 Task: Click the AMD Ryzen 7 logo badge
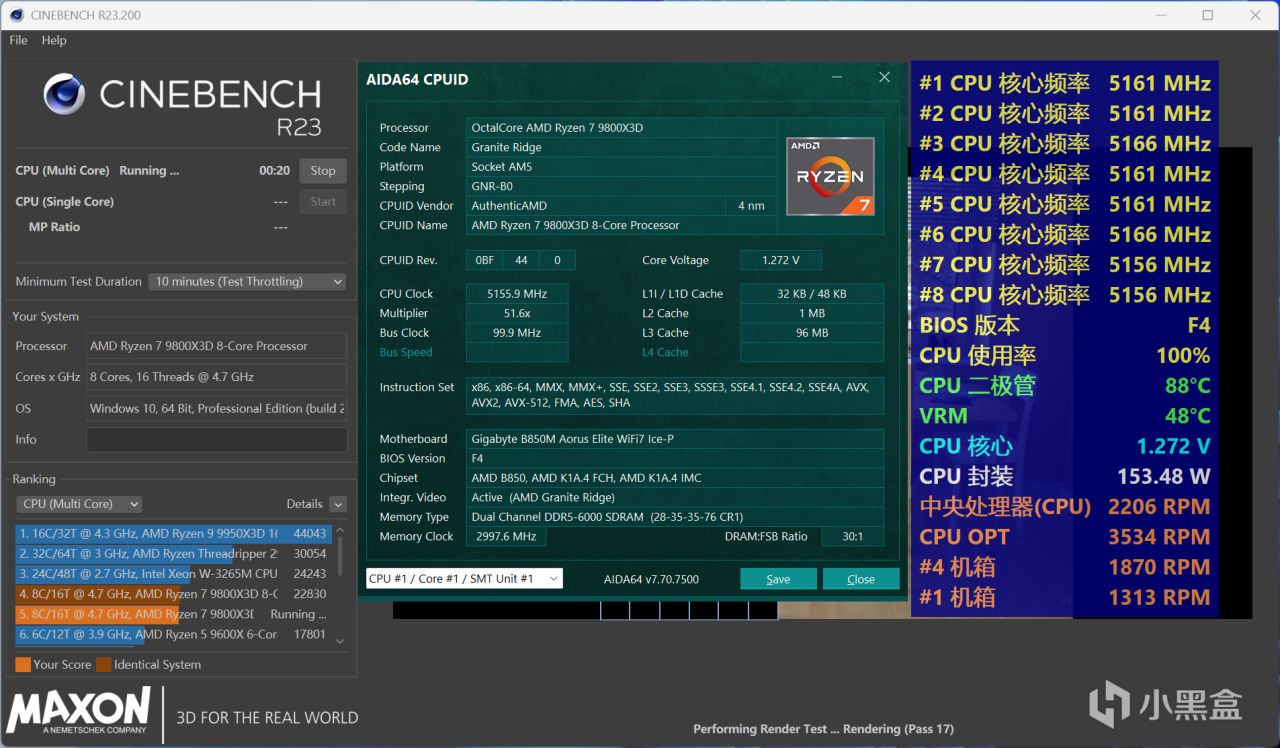point(830,176)
